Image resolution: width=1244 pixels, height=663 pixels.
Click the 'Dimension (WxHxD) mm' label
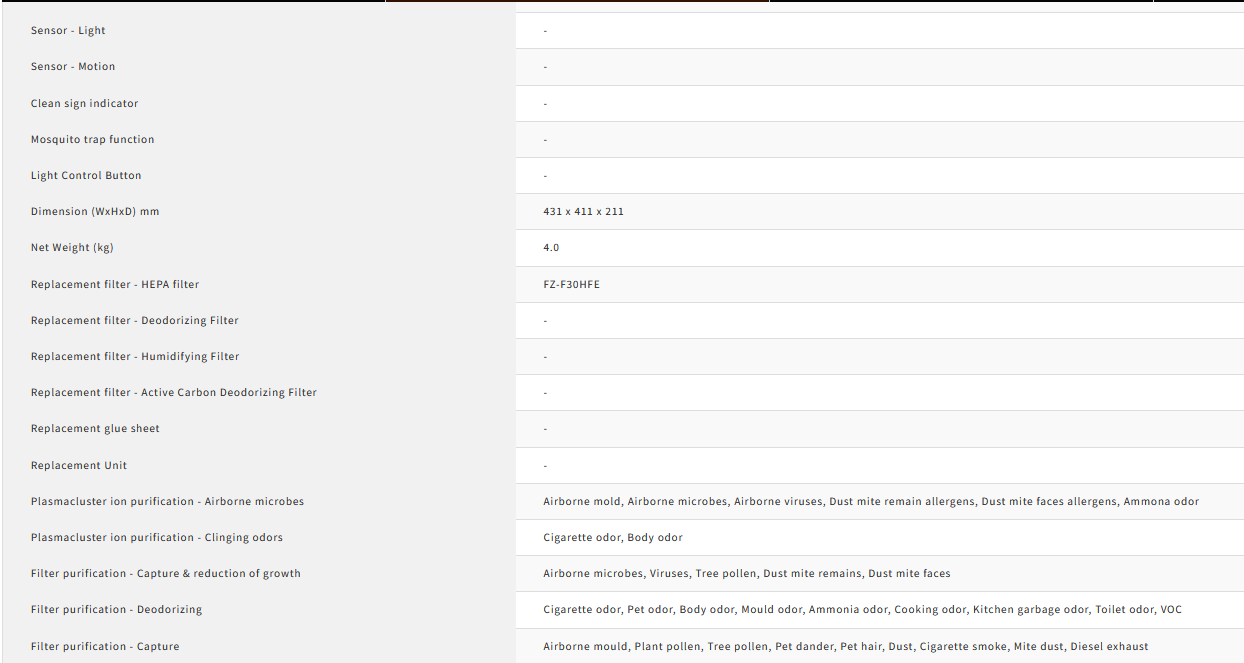pyautogui.click(x=95, y=212)
